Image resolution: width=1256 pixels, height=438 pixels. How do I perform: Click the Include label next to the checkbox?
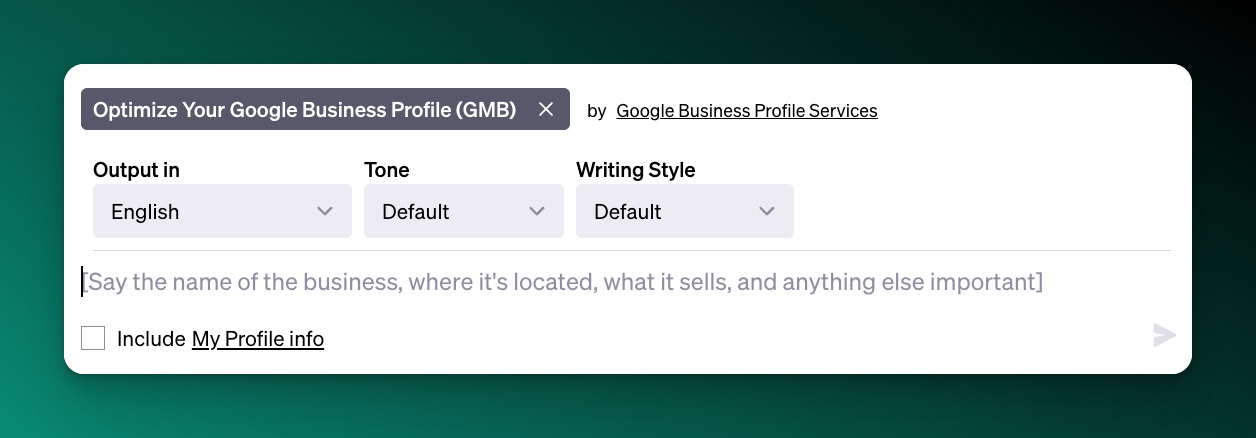click(152, 339)
